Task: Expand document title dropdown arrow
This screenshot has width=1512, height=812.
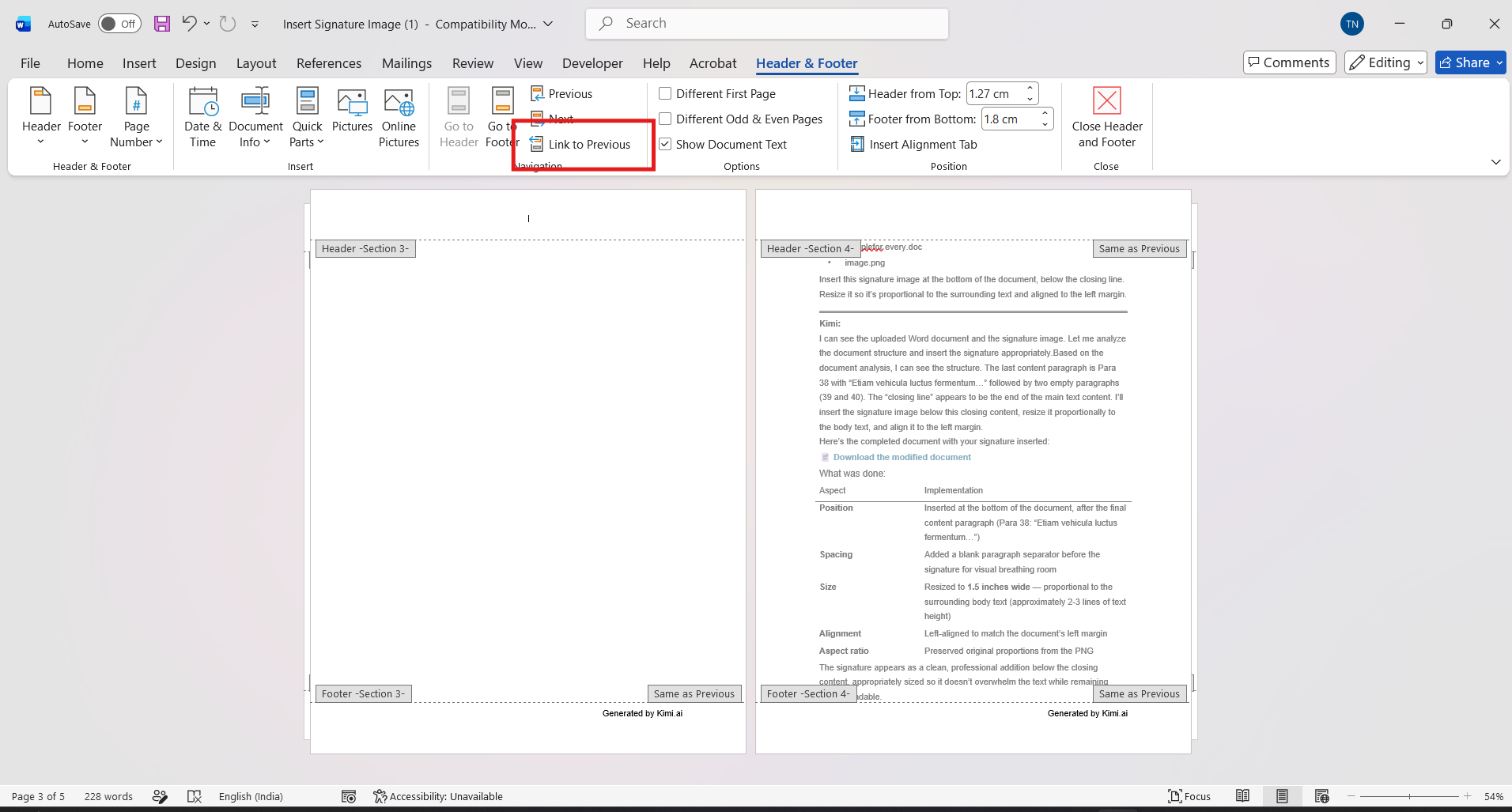Action: 548,24
